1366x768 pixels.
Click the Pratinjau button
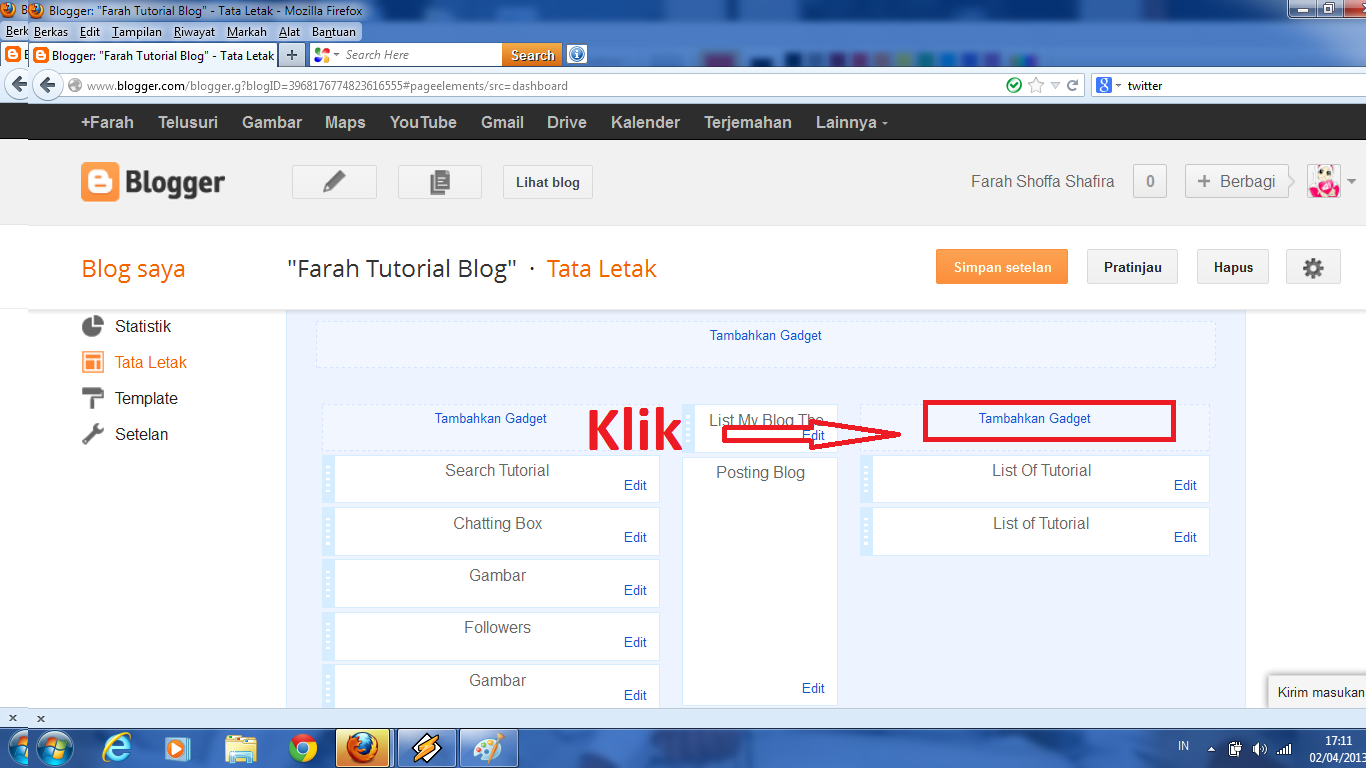[1132, 267]
